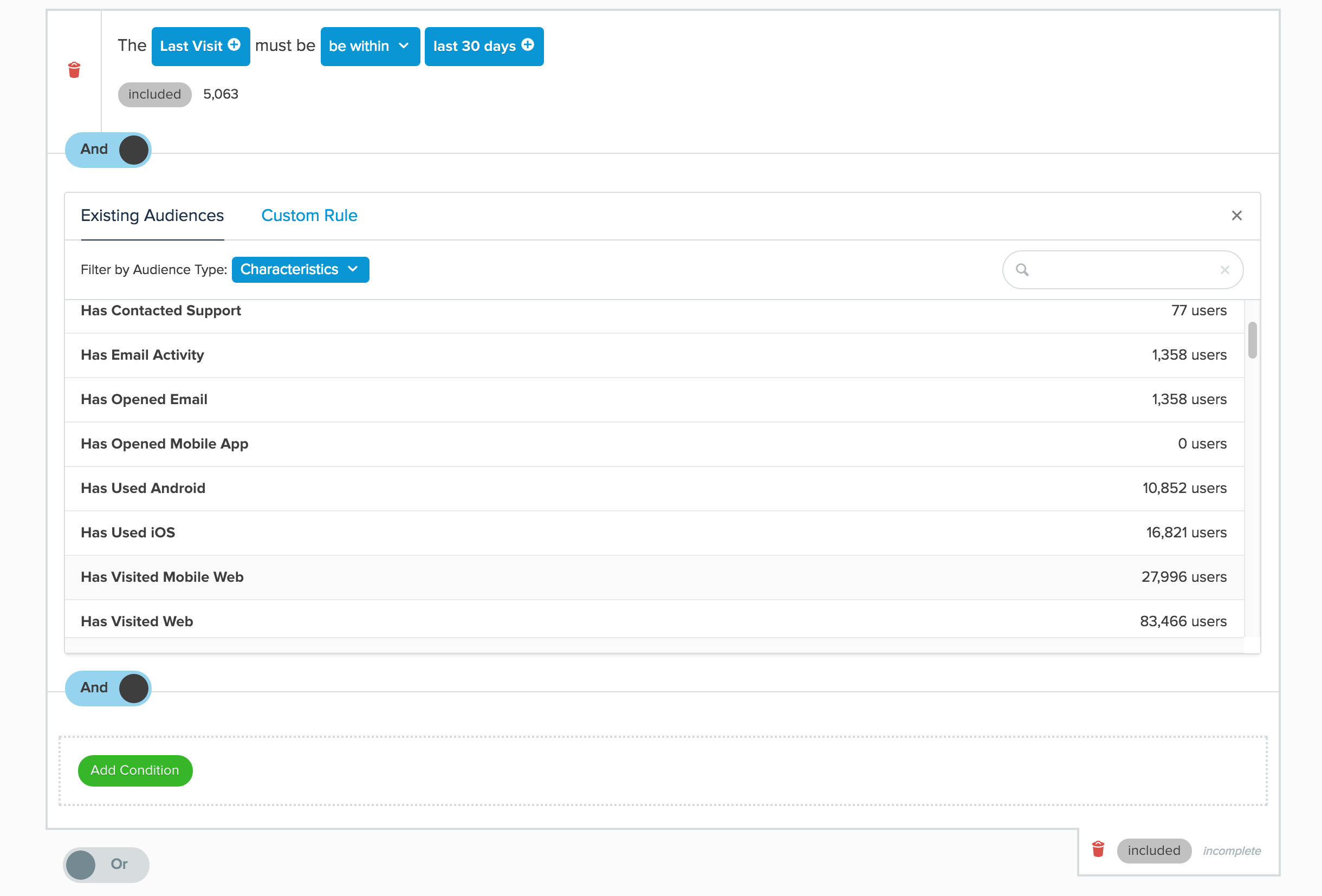This screenshot has height=896, width=1322.
Task: Click the included badge next to incomplete
Action: (1154, 851)
